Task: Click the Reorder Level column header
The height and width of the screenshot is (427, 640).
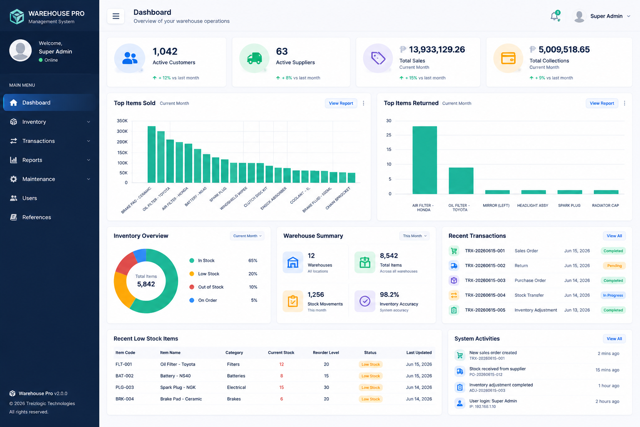Action: click(326, 353)
